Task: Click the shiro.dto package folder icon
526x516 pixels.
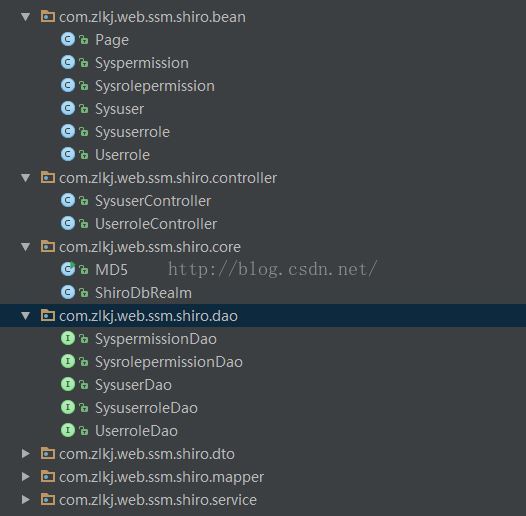Action: [48, 453]
